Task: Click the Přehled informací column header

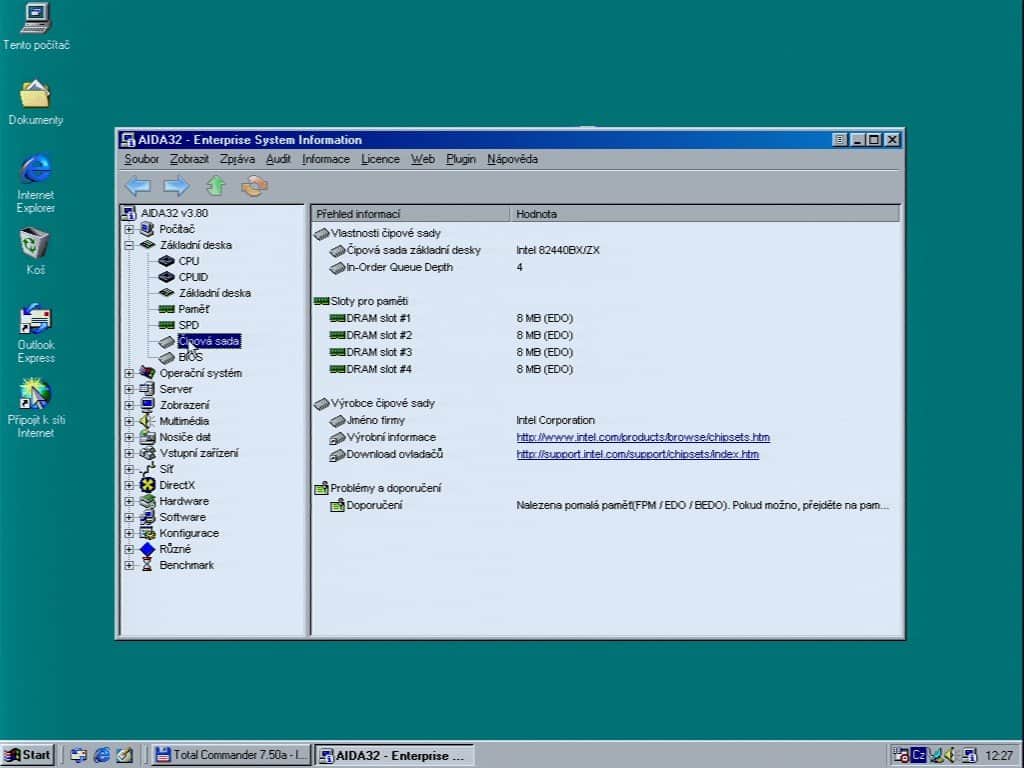Action: [411, 214]
